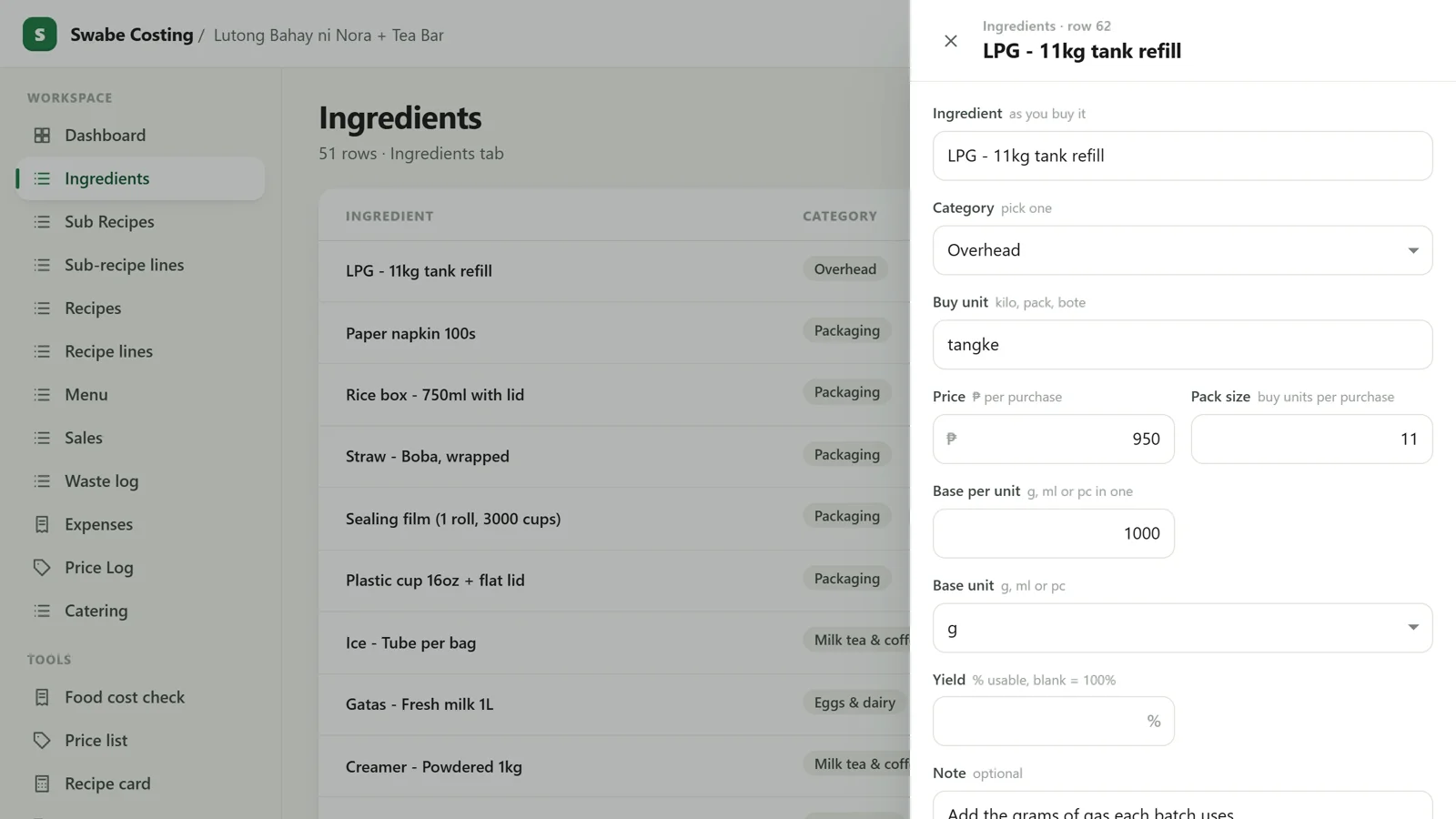Click the Recipe card calculator icon
This screenshot has height=819, width=1456.
(42, 784)
